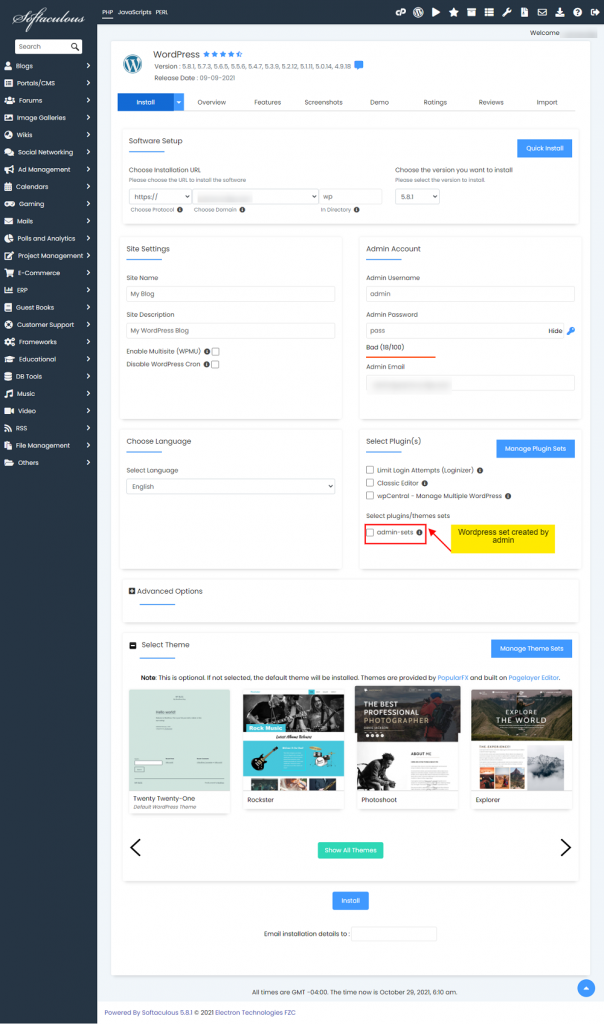Click the next themes right arrow
This screenshot has height=1024, width=604.
pos(565,848)
